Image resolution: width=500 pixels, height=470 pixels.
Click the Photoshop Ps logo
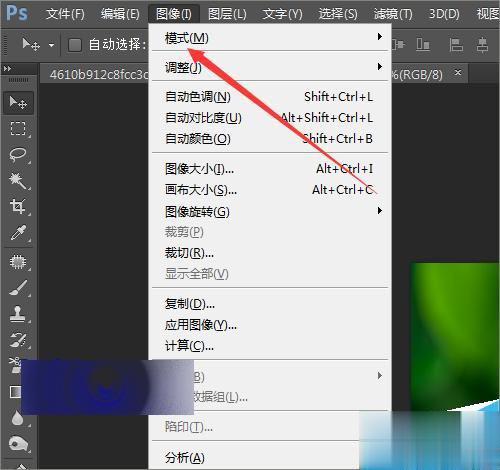[x=17, y=13]
